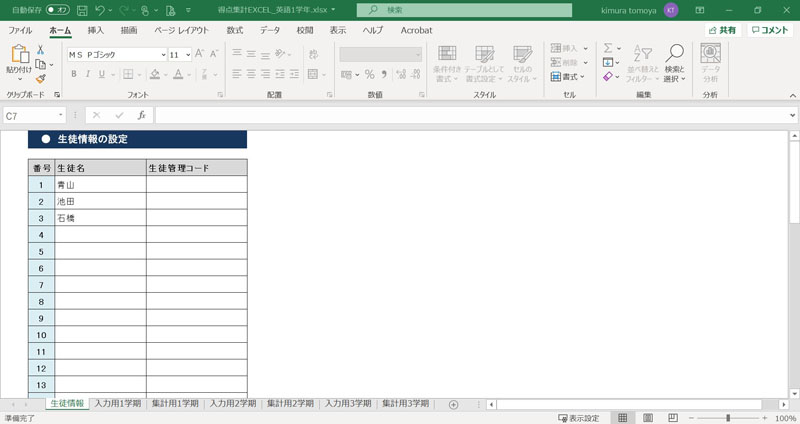This screenshot has height=424, width=800.
Task: Switch to Normal view in status bar
Action: [621, 417]
